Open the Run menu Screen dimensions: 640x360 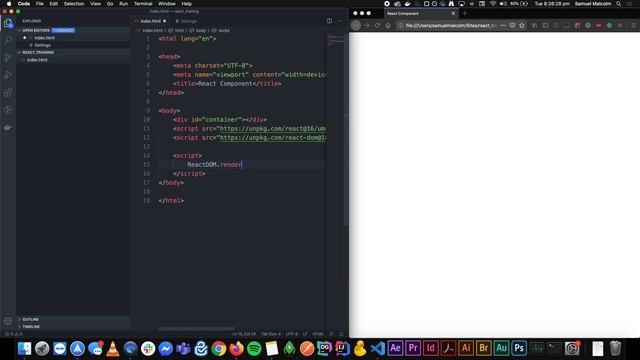[123, 4]
